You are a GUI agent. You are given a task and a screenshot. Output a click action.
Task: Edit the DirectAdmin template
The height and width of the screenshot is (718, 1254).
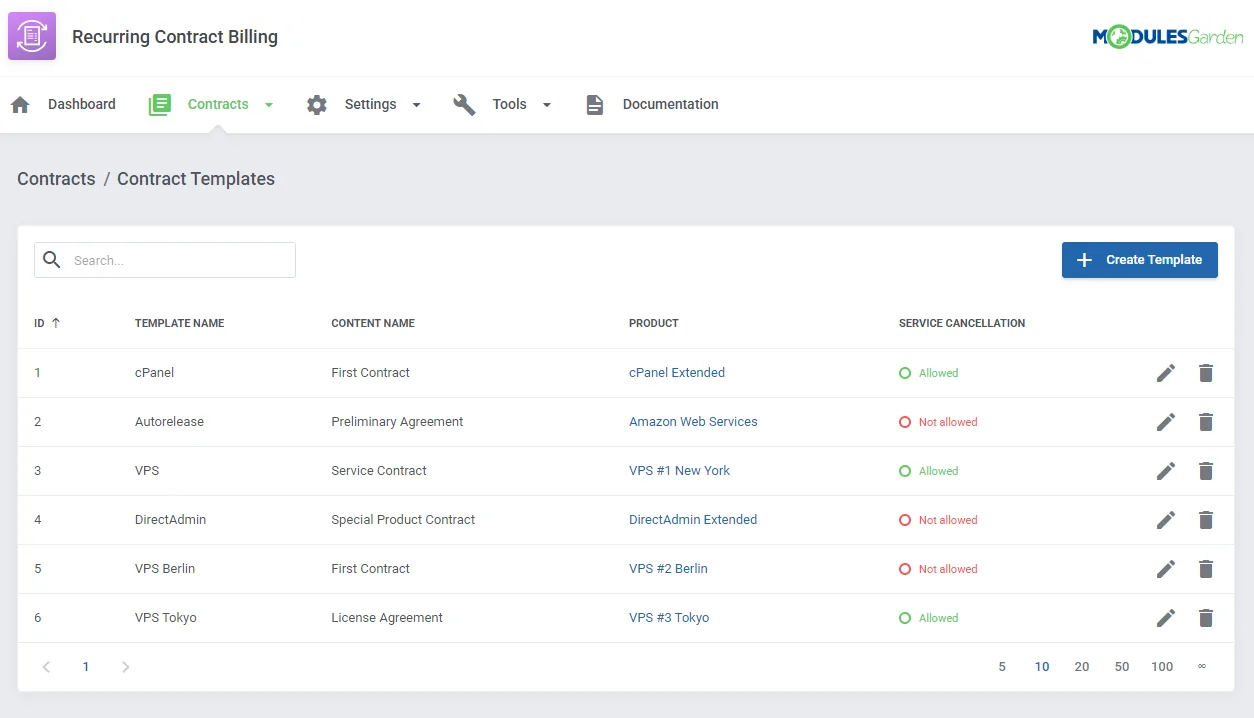1166,520
